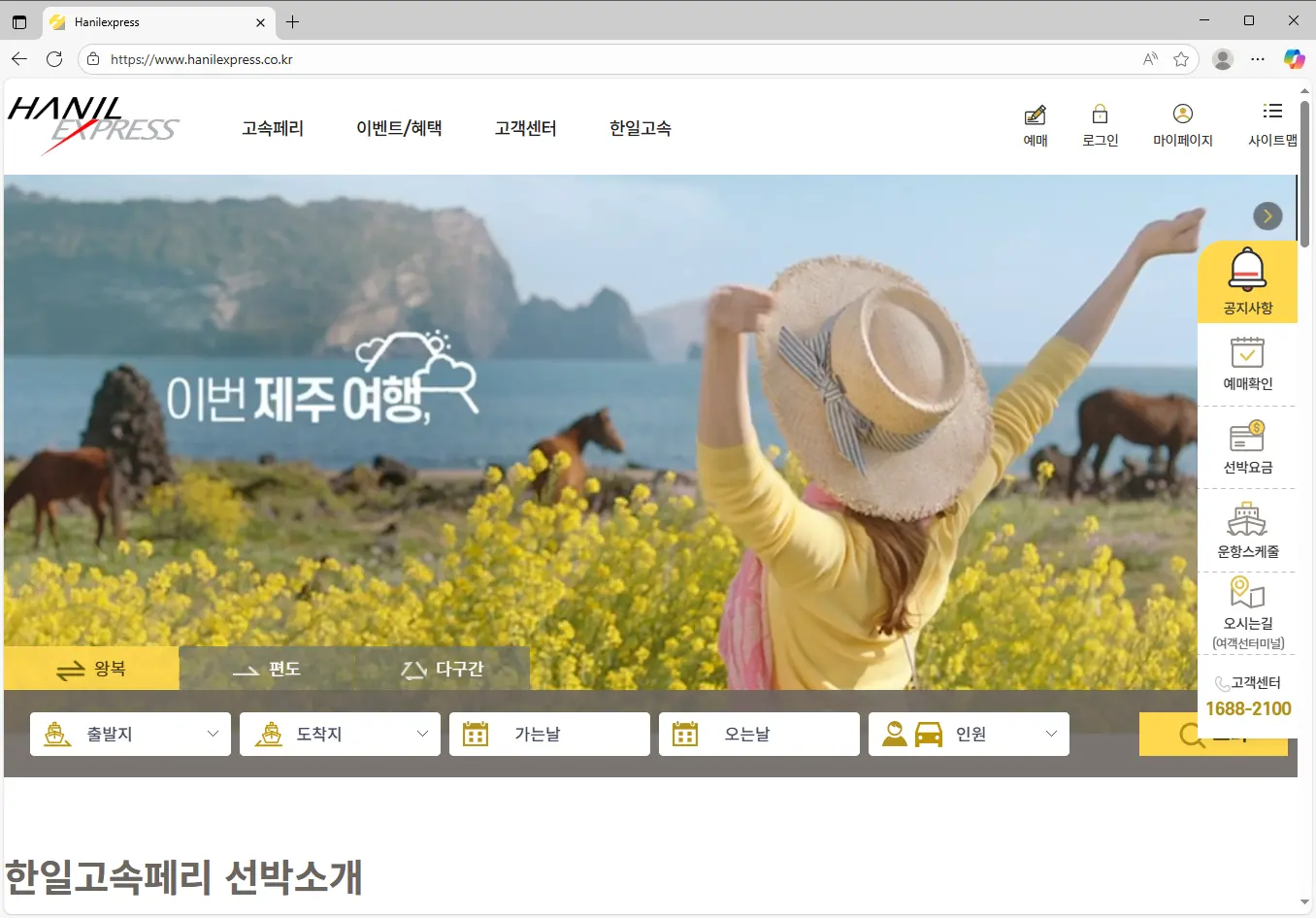The height and width of the screenshot is (918, 1316).
Task: Open the 출발지 departure dropdown
Action: tap(130, 734)
